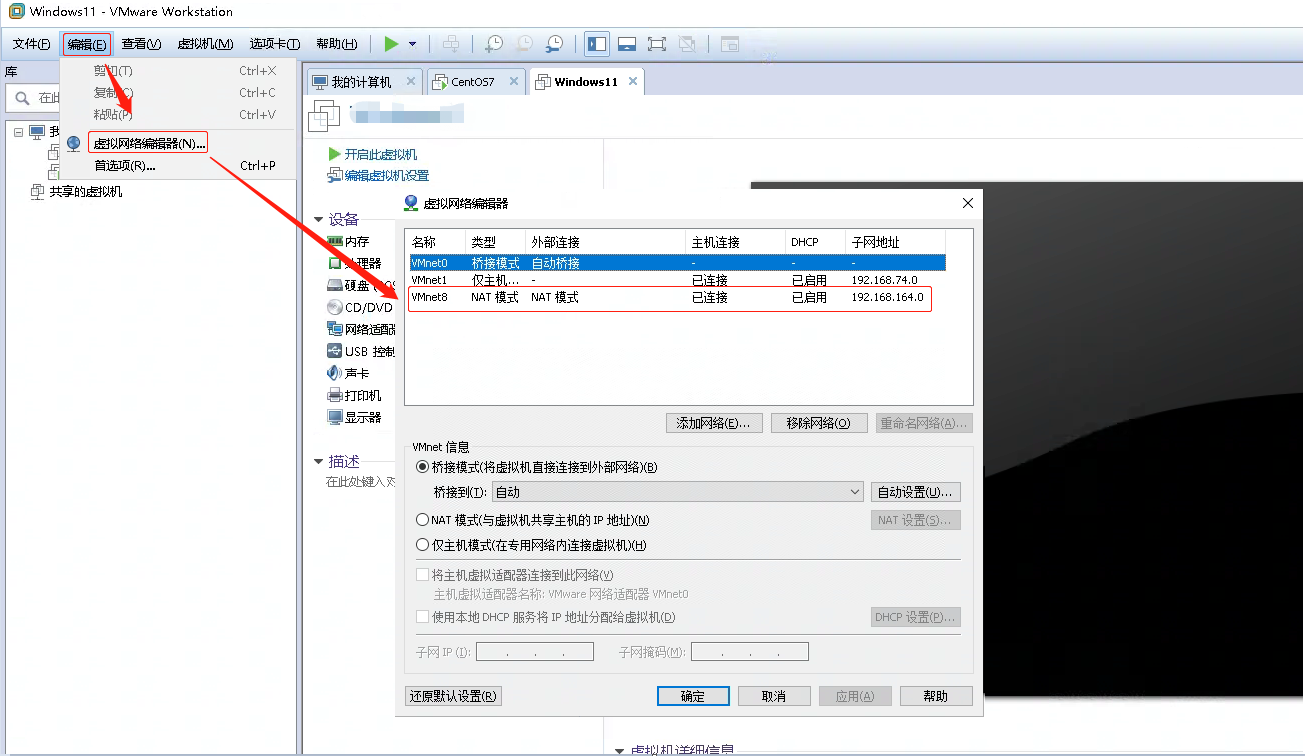1305x756 pixels.
Task: Click the 编辑虚拟机设置 wrench icon
Action: coord(335,175)
